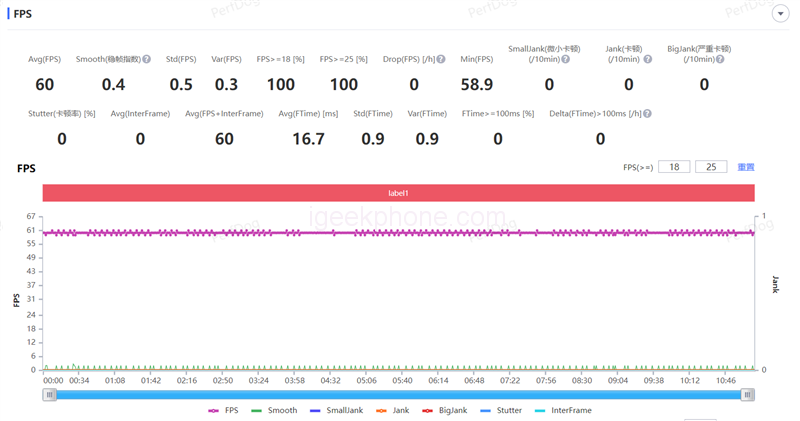Click left handle of time range slider

pos(48,395)
